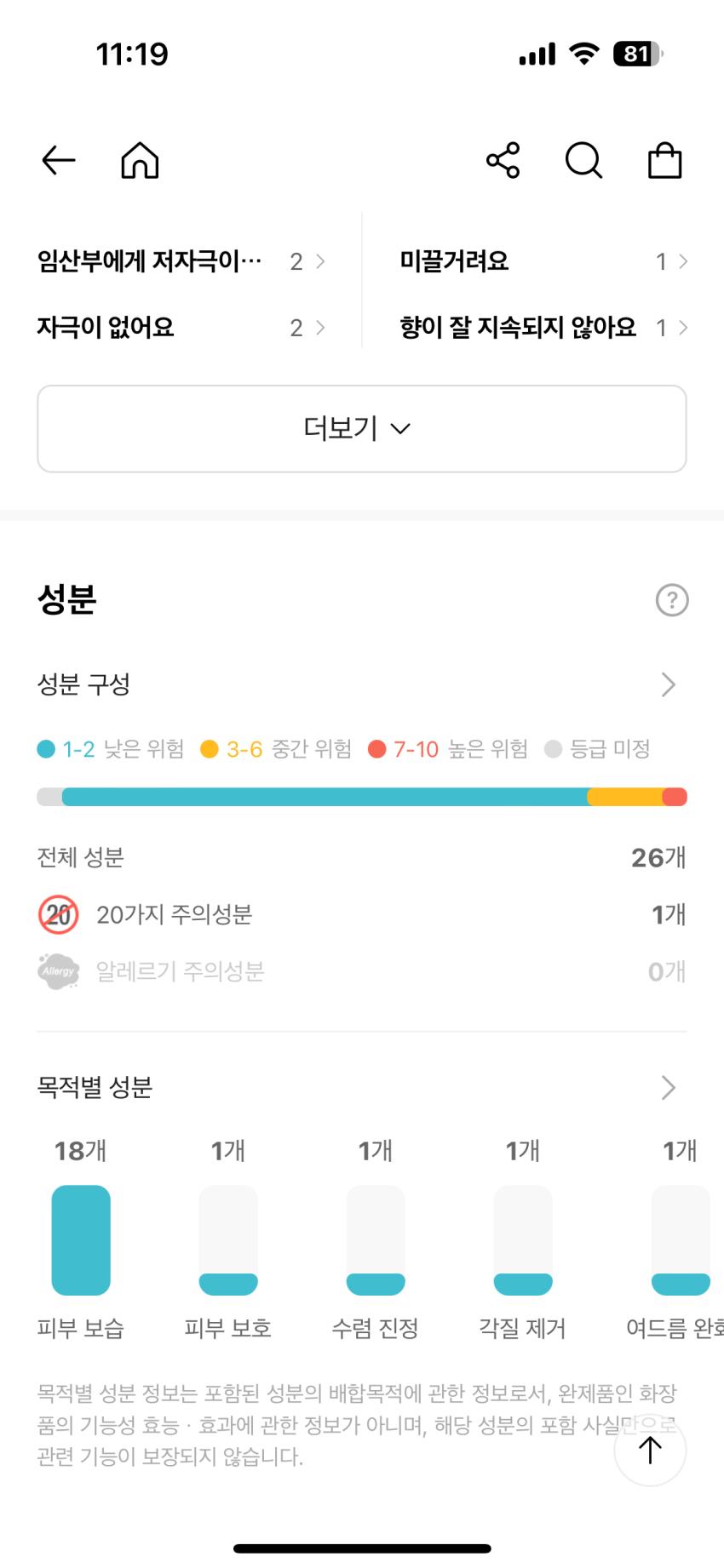Open 임산부에게 저자극이 review keyword
This screenshot has width=724, height=1568.
181,261
